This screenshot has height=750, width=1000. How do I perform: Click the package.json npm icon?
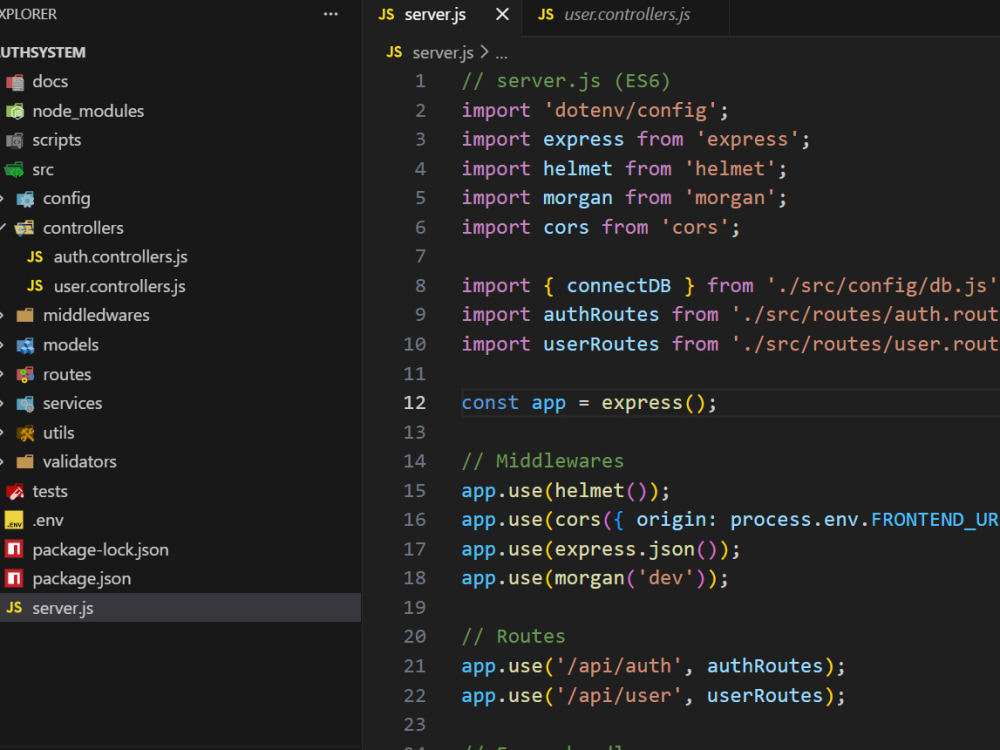[14, 578]
